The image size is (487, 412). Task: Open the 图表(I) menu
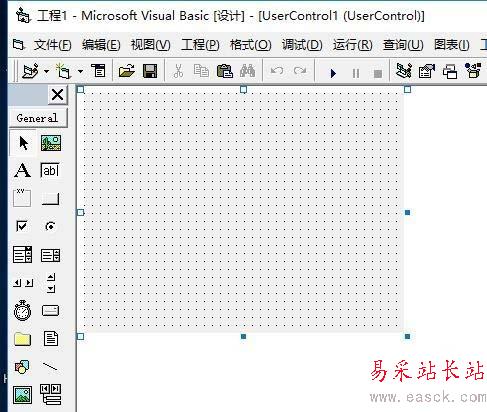(452, 45)
